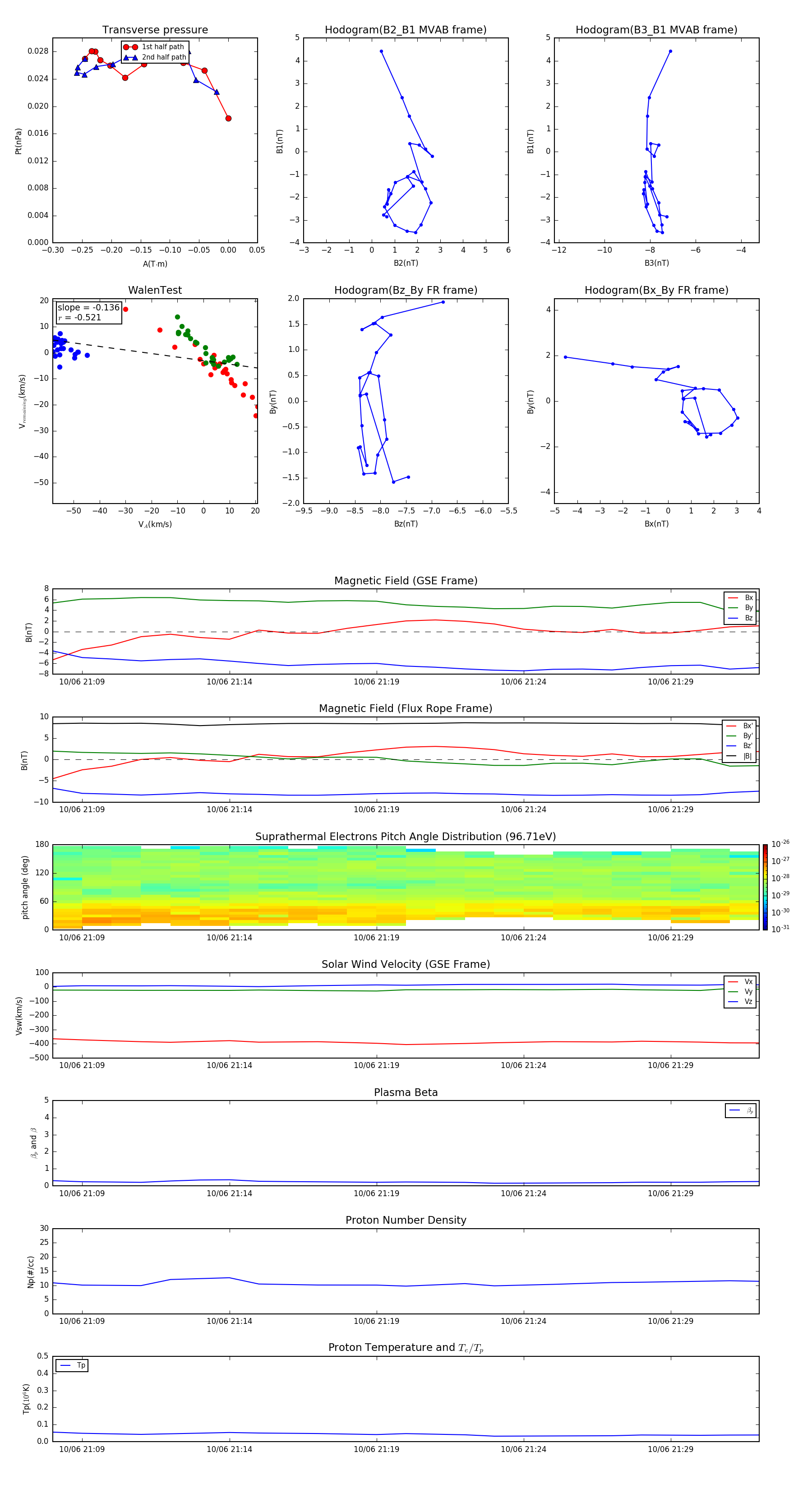Viewport: 812px width, 1489px height.
Task: Click the "Hodogram(B3_B1 MVAB frame)" title
Action: pos(656,30)
